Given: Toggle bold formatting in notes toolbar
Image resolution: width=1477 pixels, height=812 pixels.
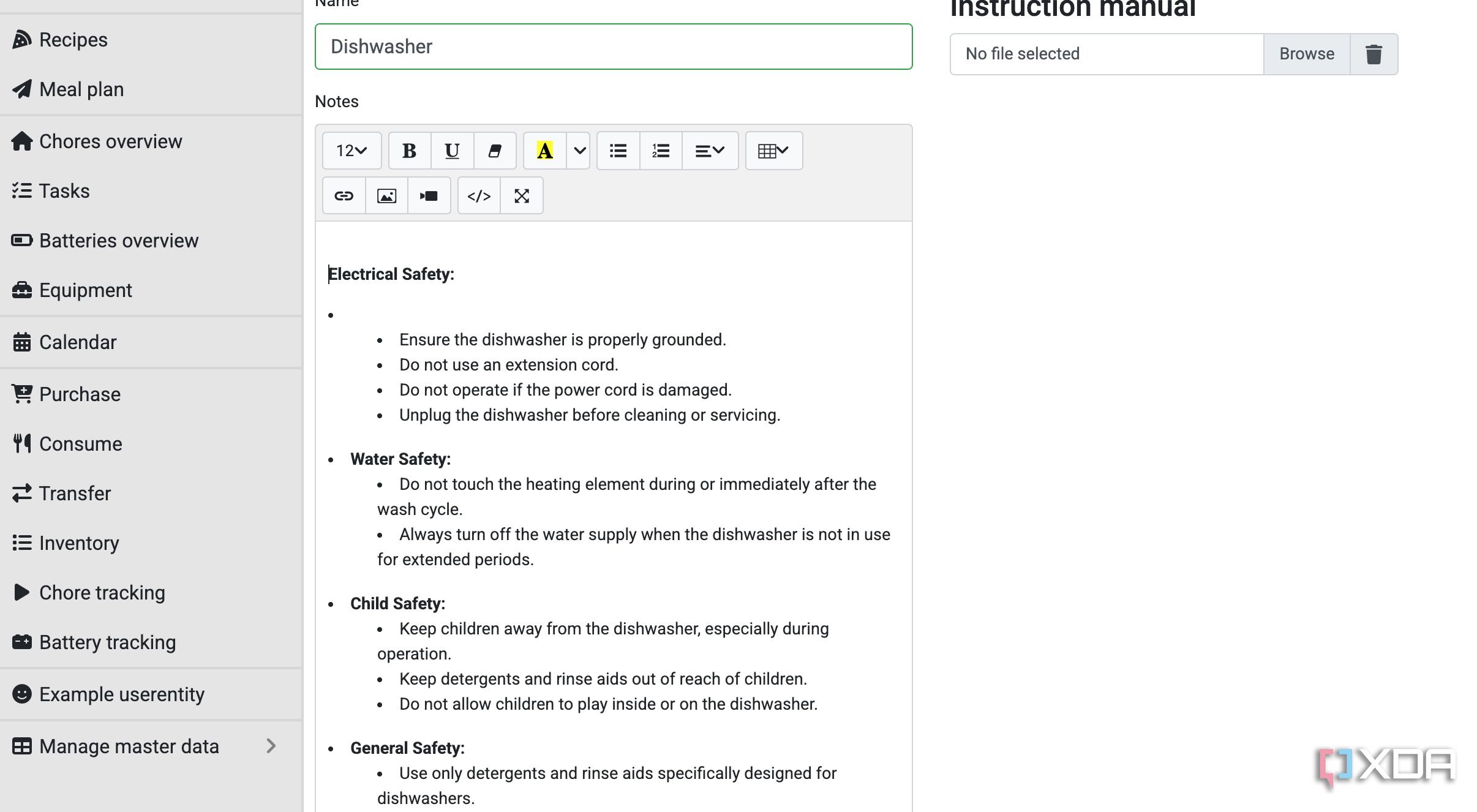Looking at the screenshot, I should [410, 151].
